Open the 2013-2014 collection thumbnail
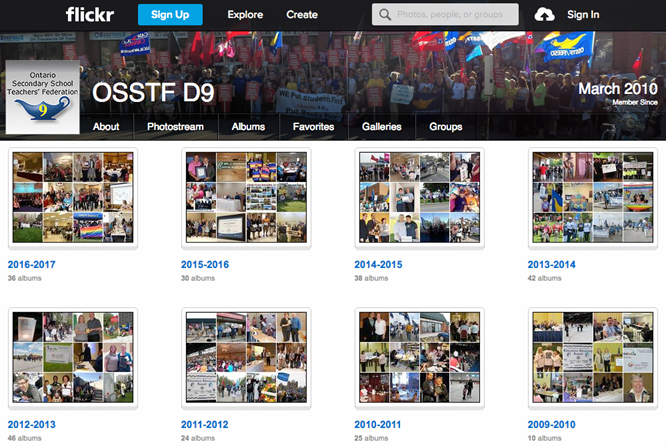The width and height of the screenshot is (666, 446). 593,198
